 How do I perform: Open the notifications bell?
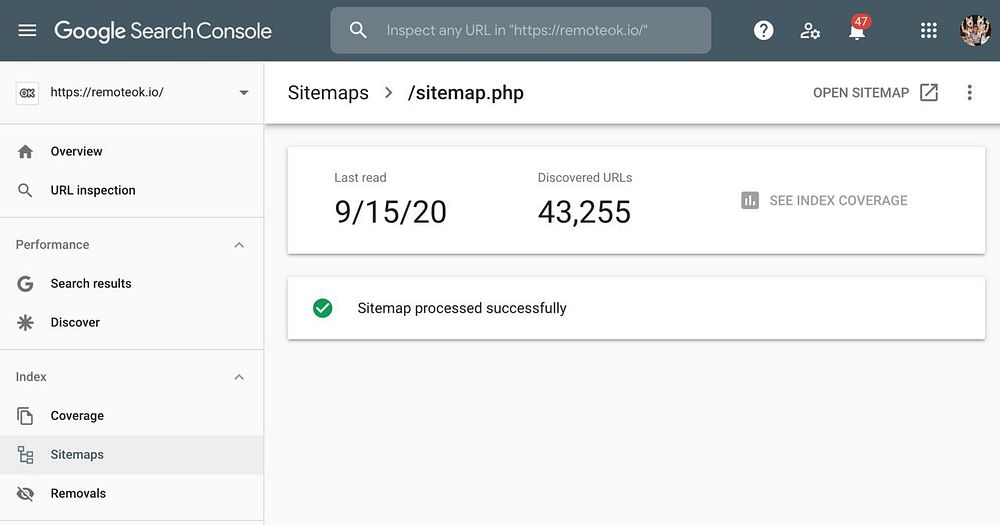(857, 31)
